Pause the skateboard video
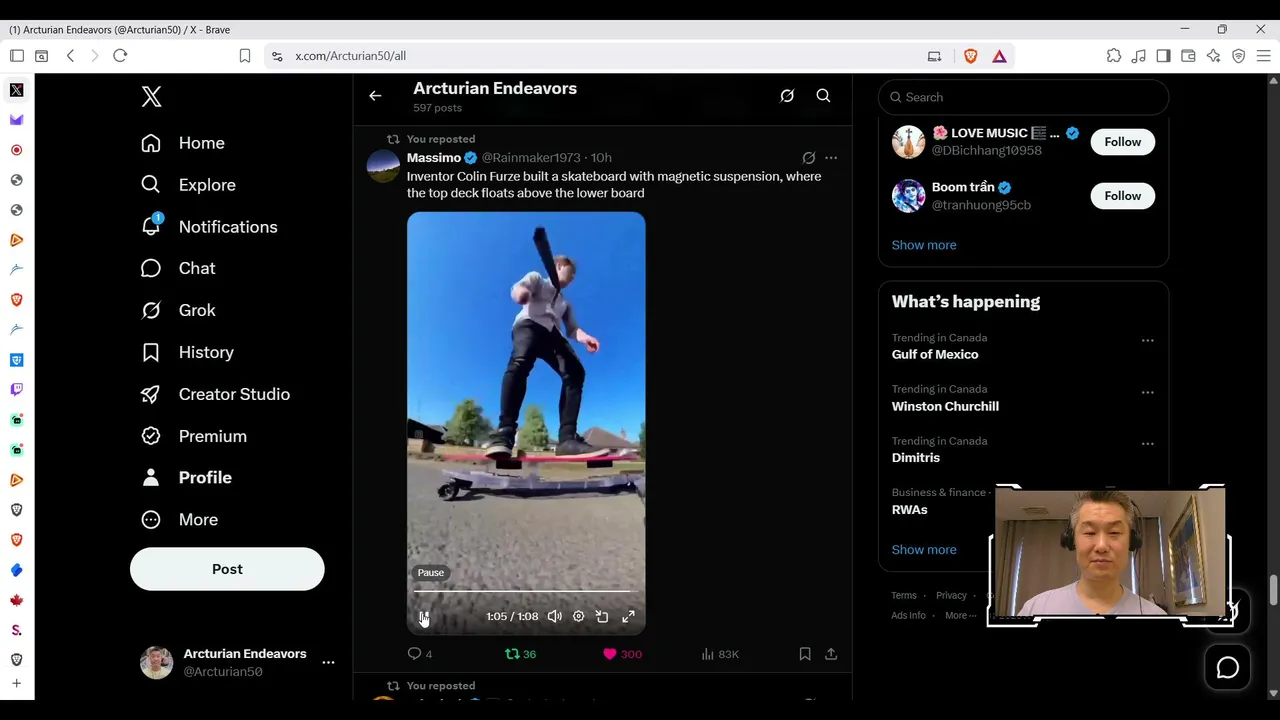 click(x=424, y=617)
